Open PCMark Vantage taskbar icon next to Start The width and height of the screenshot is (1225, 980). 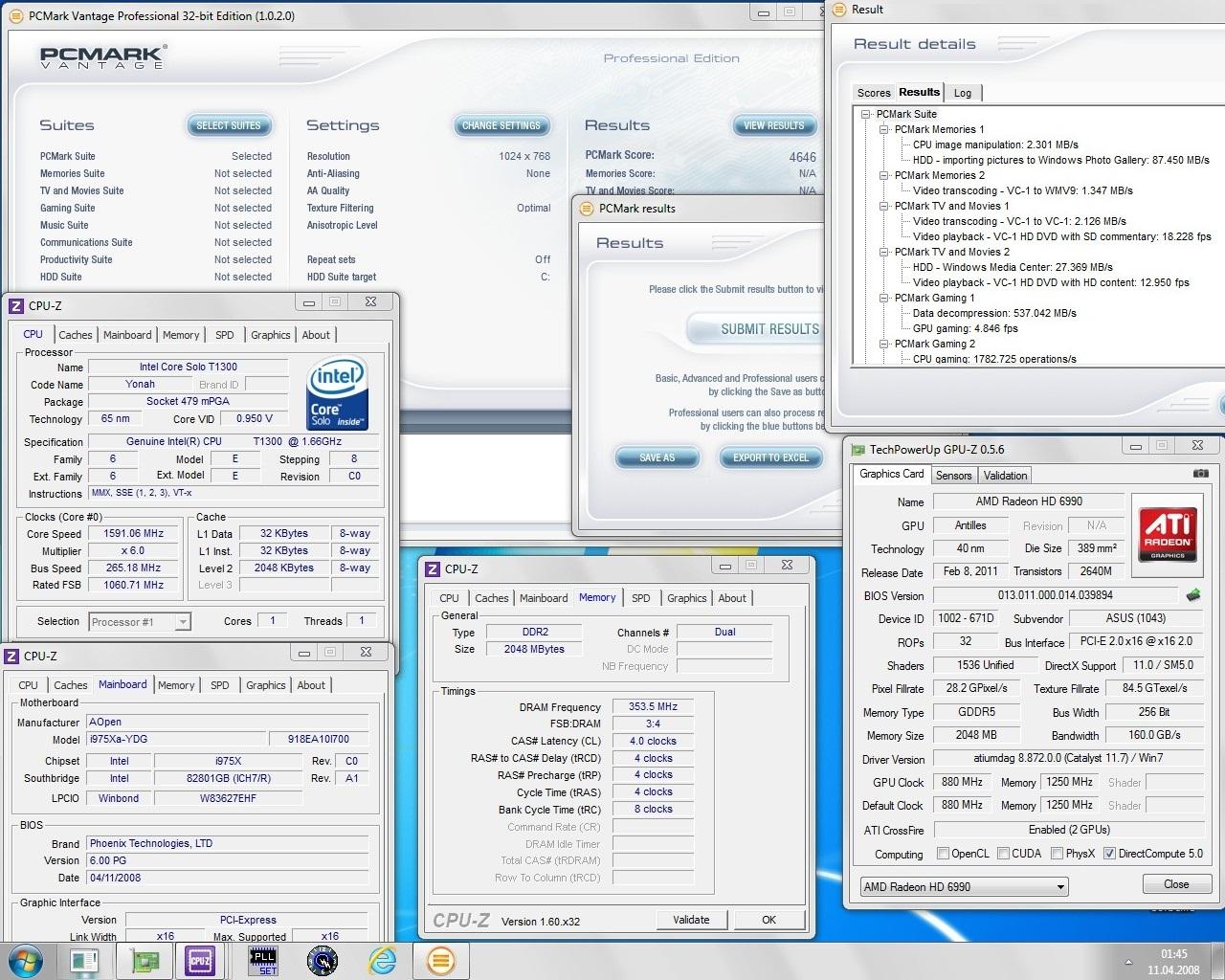click(84, 960)
